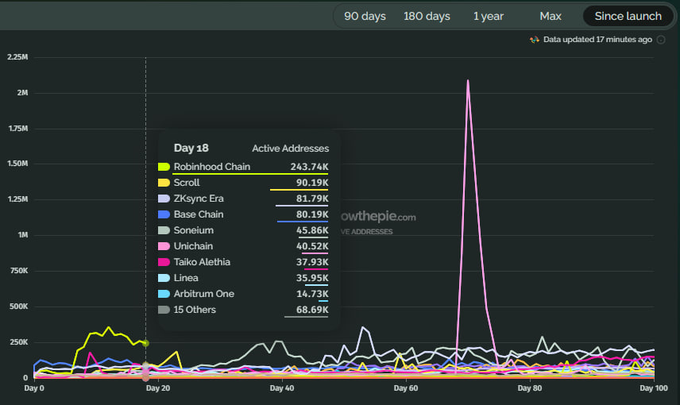The width and height of the screenshot is (680, 405).
Task: Click the Day 18 tooltip heading
Action: tap(191, 148)
